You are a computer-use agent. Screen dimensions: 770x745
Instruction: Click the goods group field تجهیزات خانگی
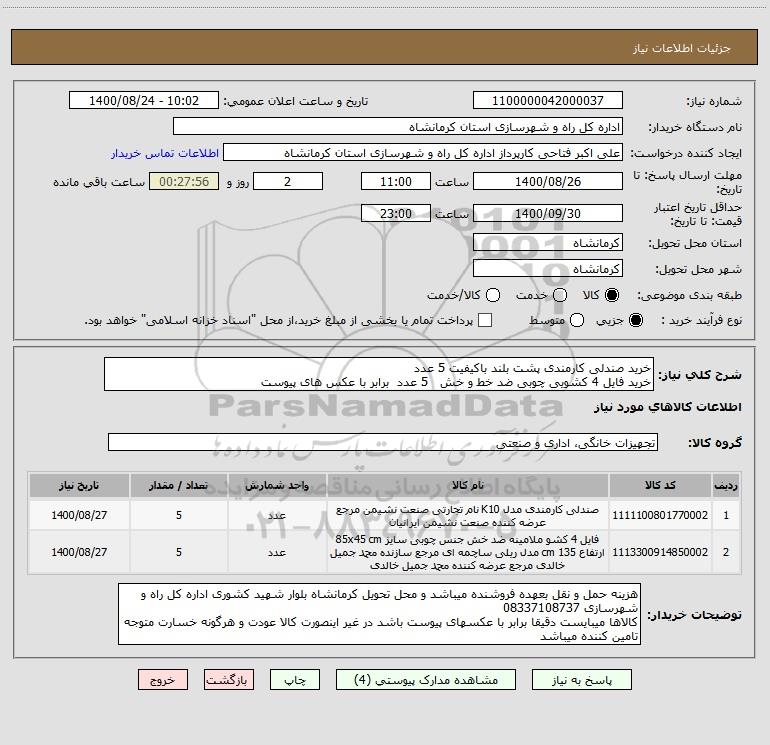coord(383,442)
